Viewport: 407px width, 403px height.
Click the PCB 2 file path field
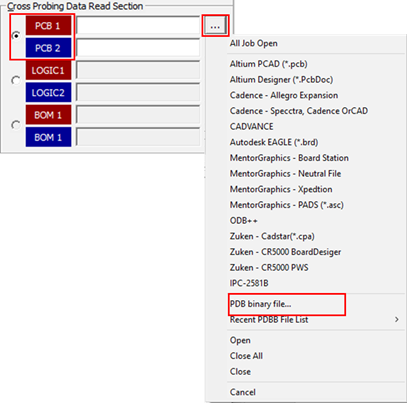click(138, 48)
